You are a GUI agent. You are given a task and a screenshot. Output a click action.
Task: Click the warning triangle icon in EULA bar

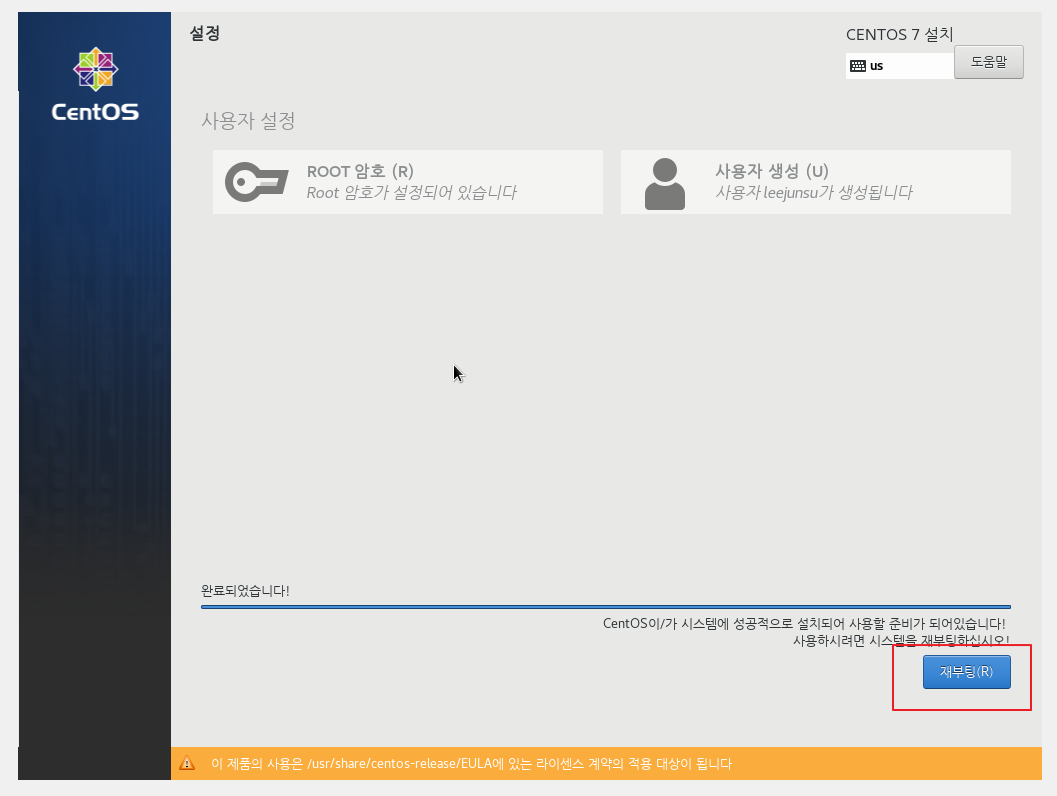pos(187,763)
